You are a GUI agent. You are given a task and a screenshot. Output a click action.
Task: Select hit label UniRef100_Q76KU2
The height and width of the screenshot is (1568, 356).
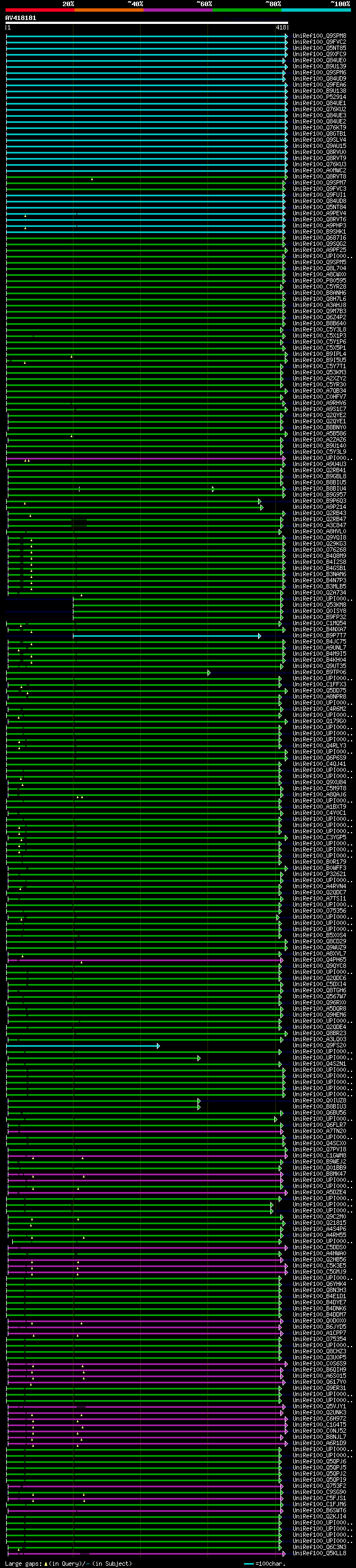[319, 109]
